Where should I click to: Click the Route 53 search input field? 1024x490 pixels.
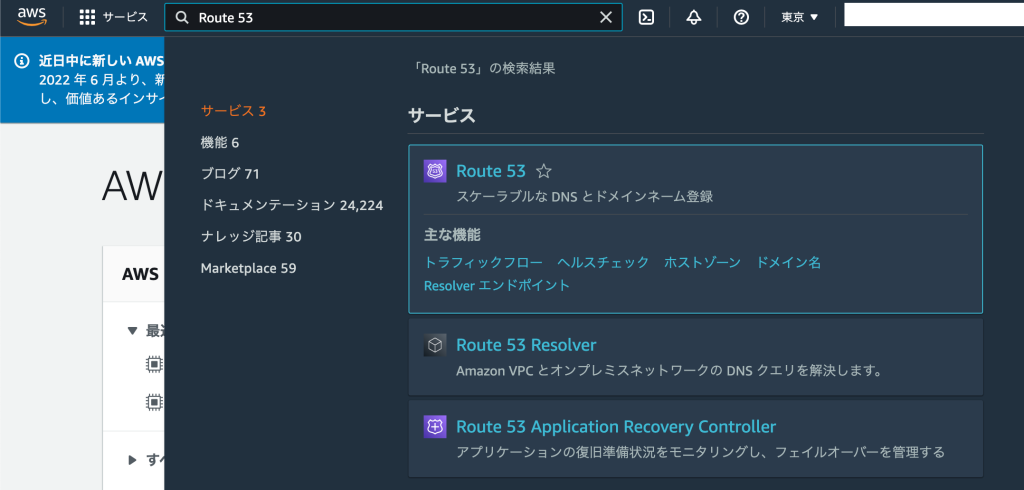pos(393,18)
